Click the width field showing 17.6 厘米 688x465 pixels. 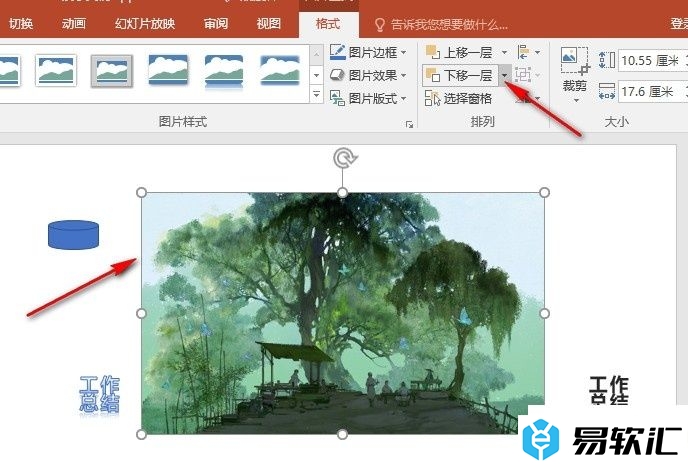pos(652,92)
